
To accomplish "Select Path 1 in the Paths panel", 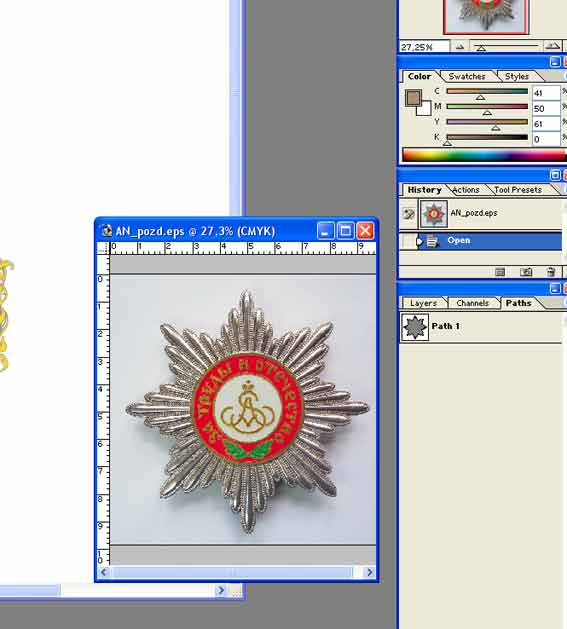I will click(482, 327).
